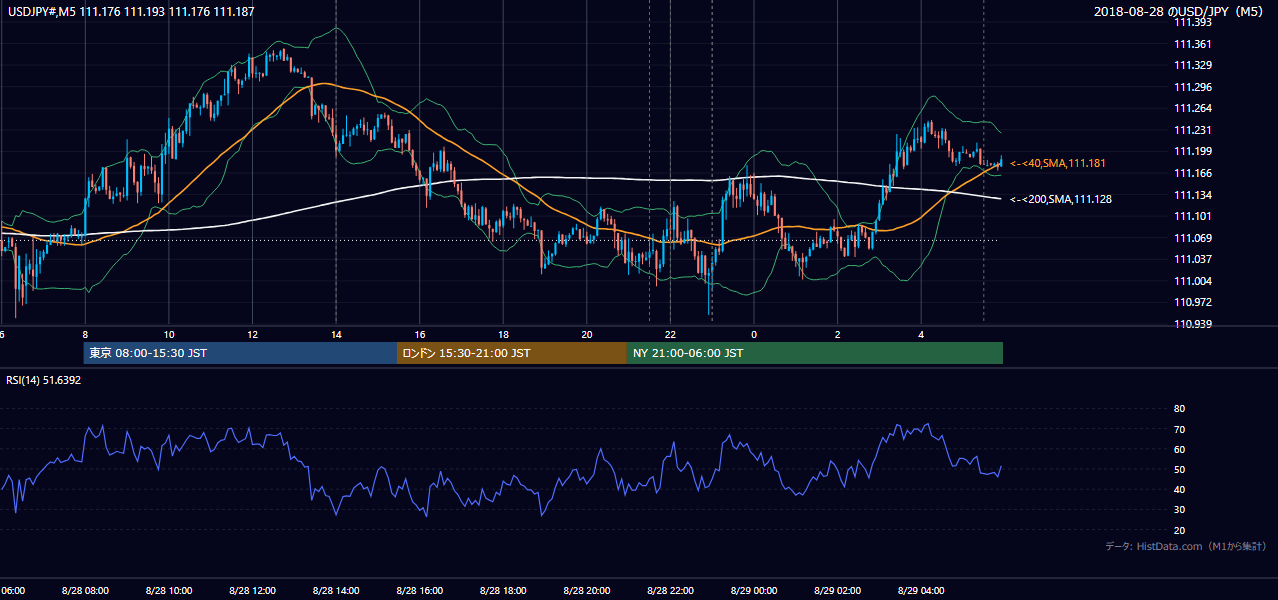Click price axis value 111.037
This screenshot has height=600, width=1278.
1192,260
